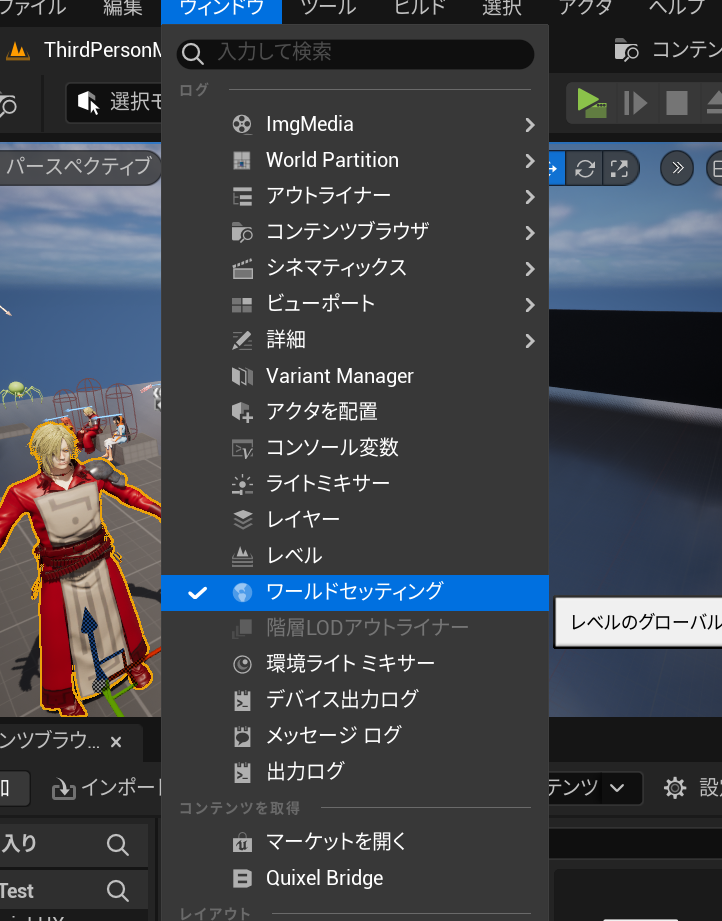Open the ImgMedia submenu entry
722x921 pixels.
click(x=355, y=125)
